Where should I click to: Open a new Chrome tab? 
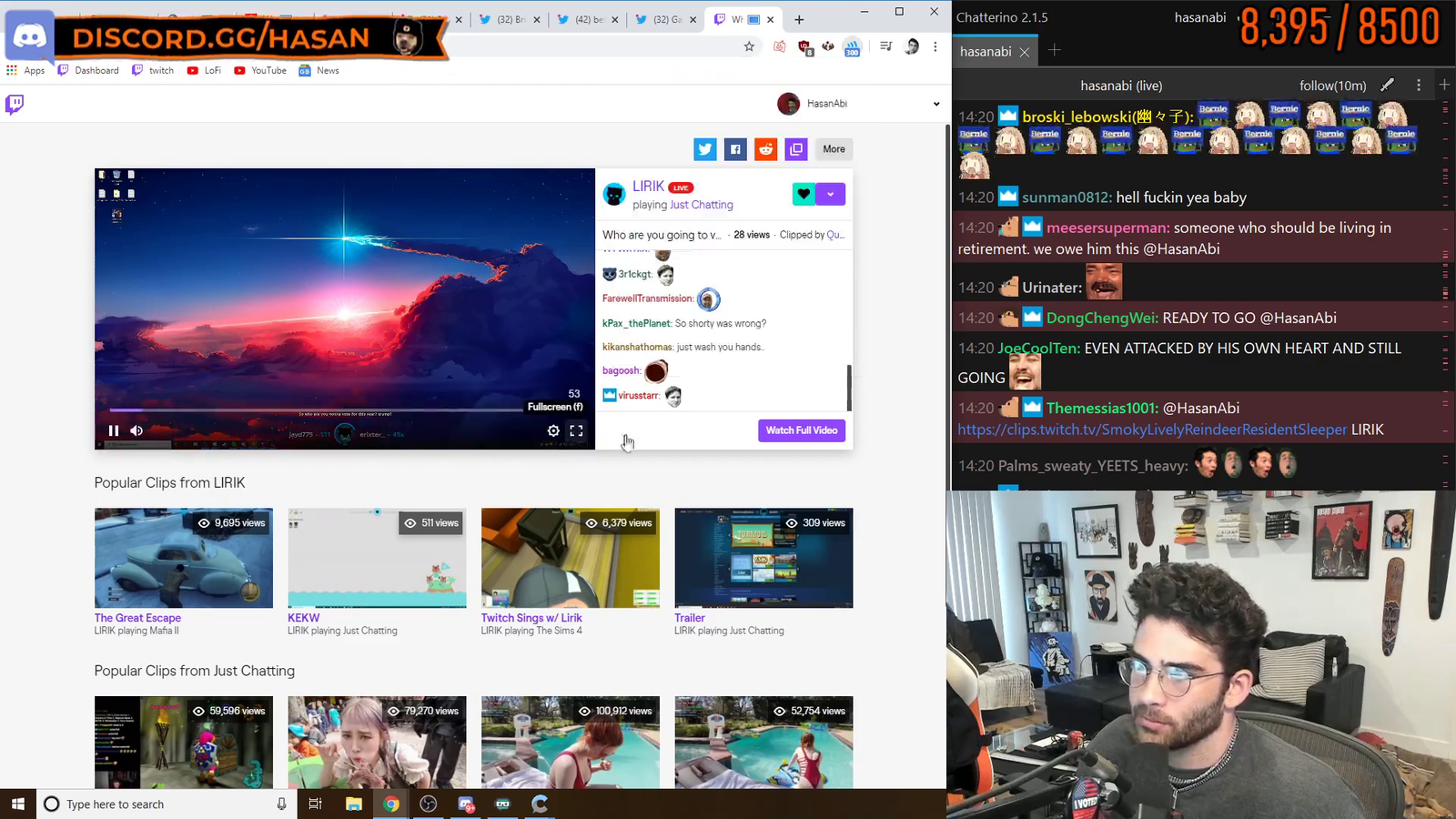(x=799, y=19)
